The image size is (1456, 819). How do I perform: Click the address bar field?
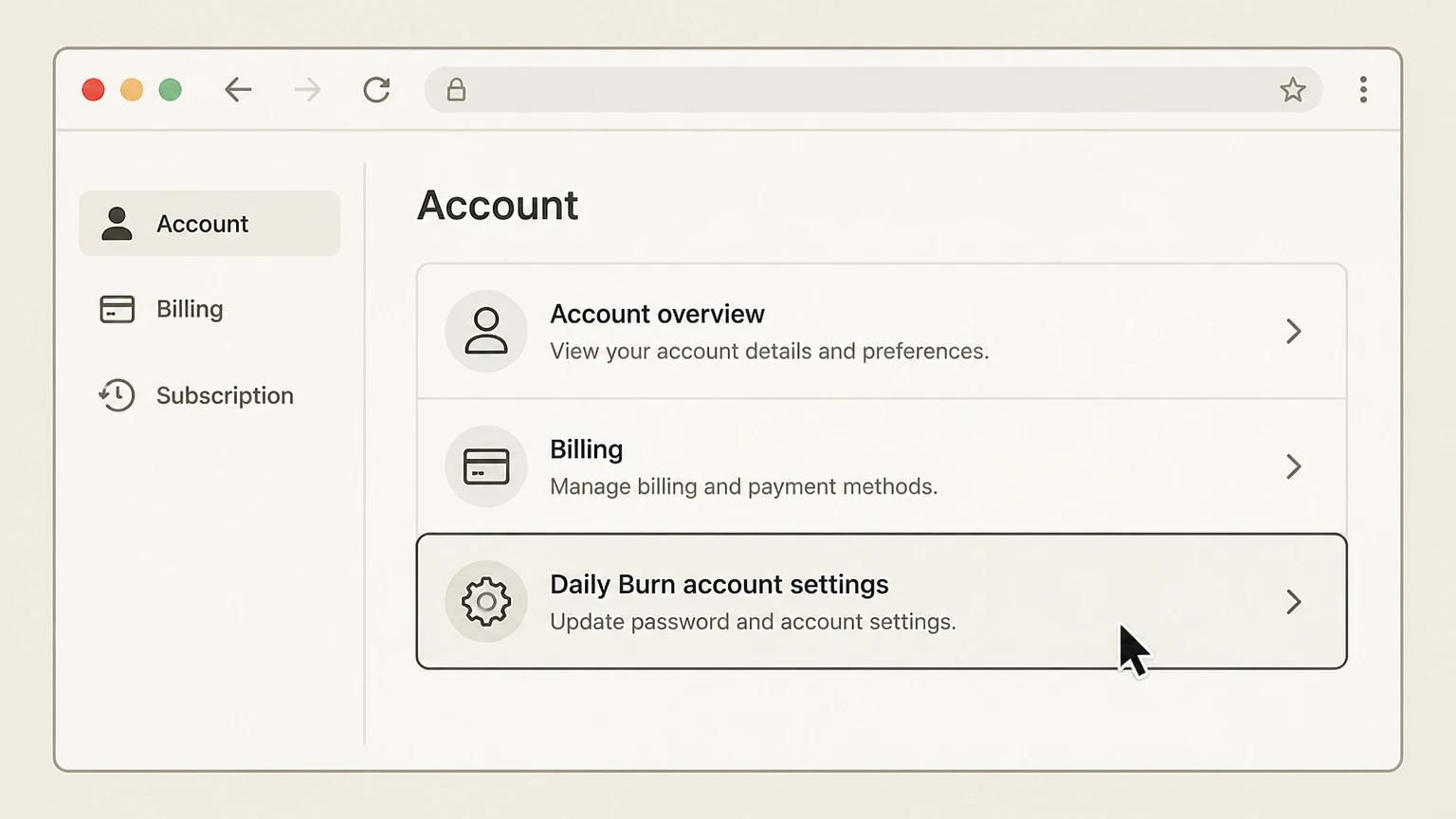[873, 90]
